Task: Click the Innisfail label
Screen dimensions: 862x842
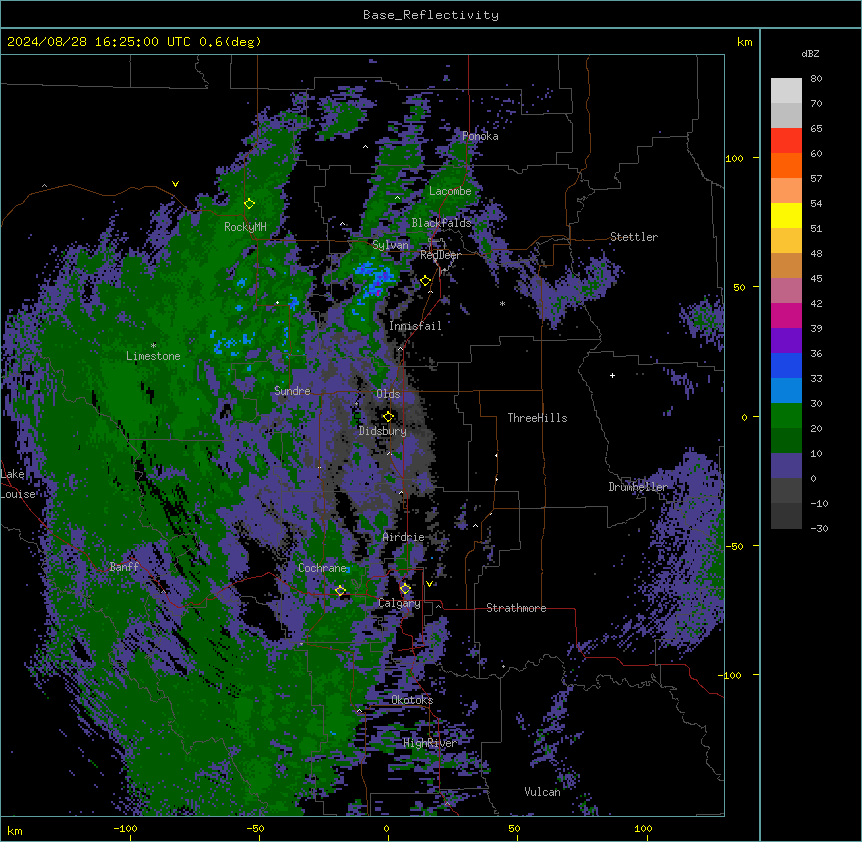Action: (x=415, y=326)
